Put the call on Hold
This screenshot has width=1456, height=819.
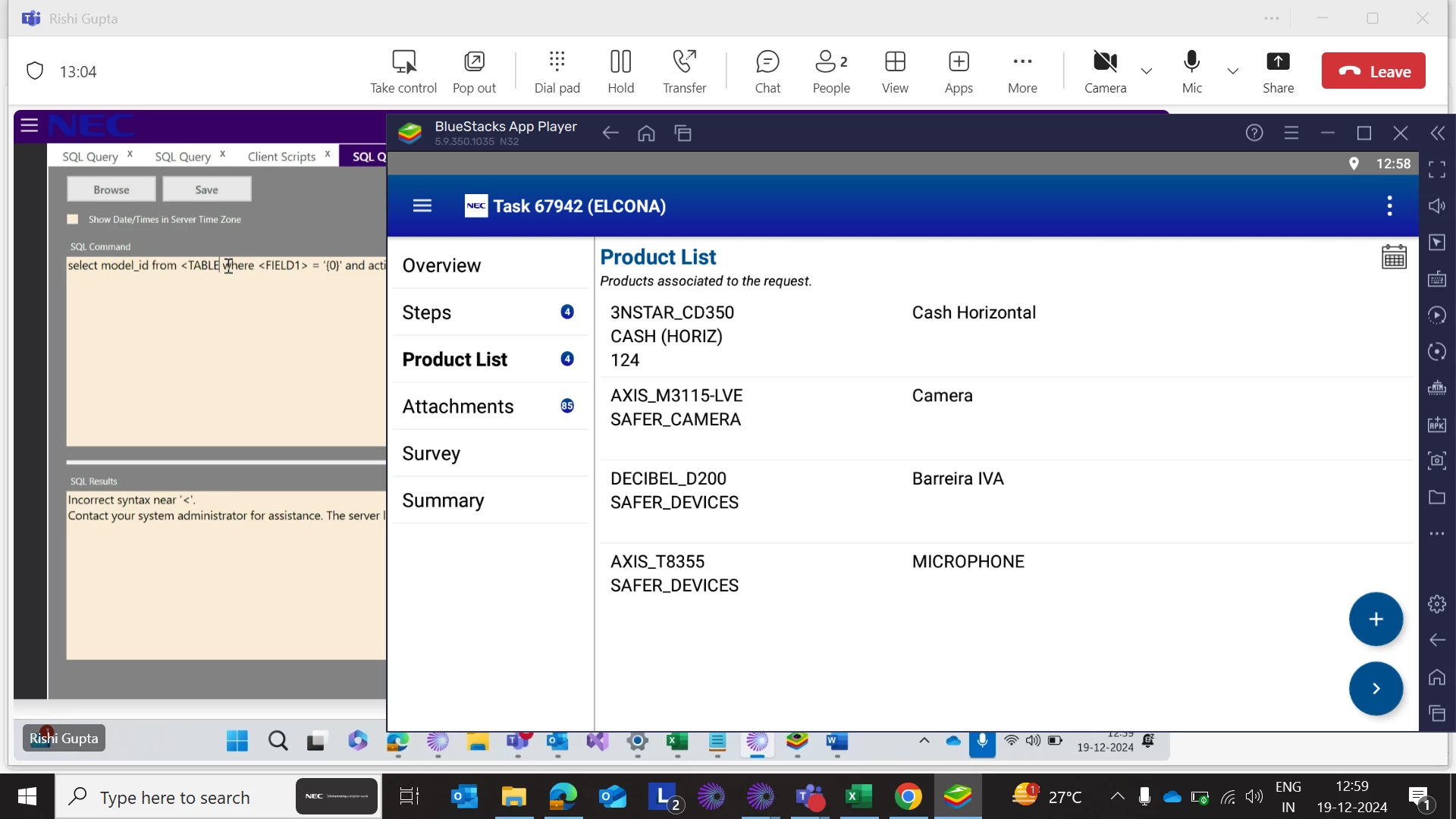(621, 72)
